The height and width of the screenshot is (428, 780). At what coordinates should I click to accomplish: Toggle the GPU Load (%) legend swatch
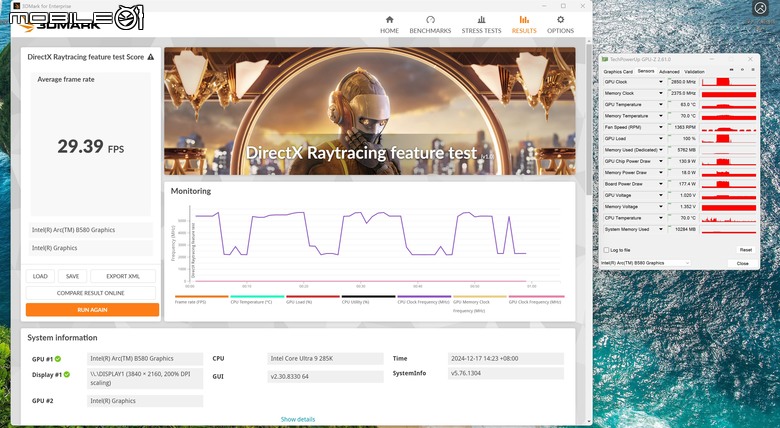[313, 297]
